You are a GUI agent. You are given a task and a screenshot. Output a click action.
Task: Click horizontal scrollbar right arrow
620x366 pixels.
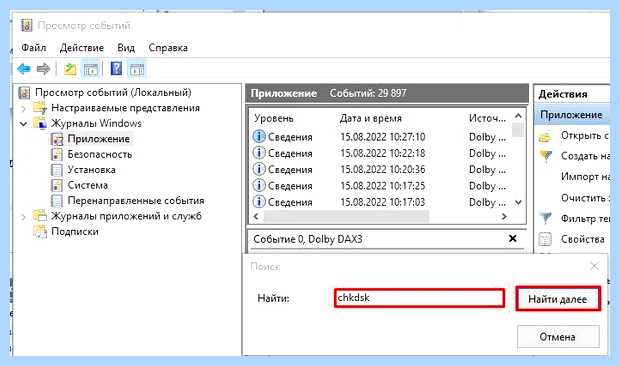click(x=504, y=216)
